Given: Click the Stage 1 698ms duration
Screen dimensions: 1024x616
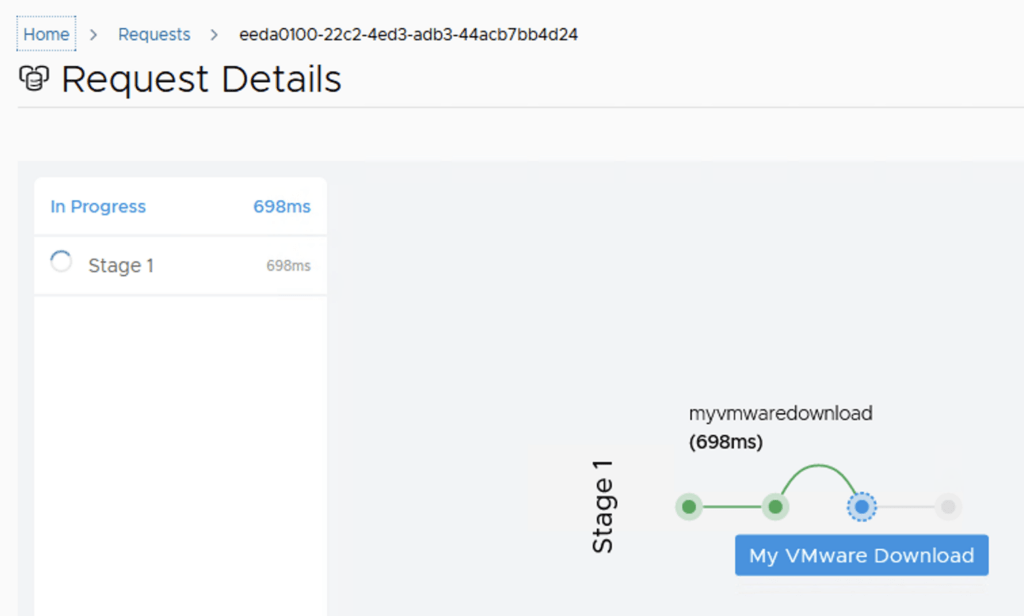Looking at the screenshot, I should click(x=288, y=266).
